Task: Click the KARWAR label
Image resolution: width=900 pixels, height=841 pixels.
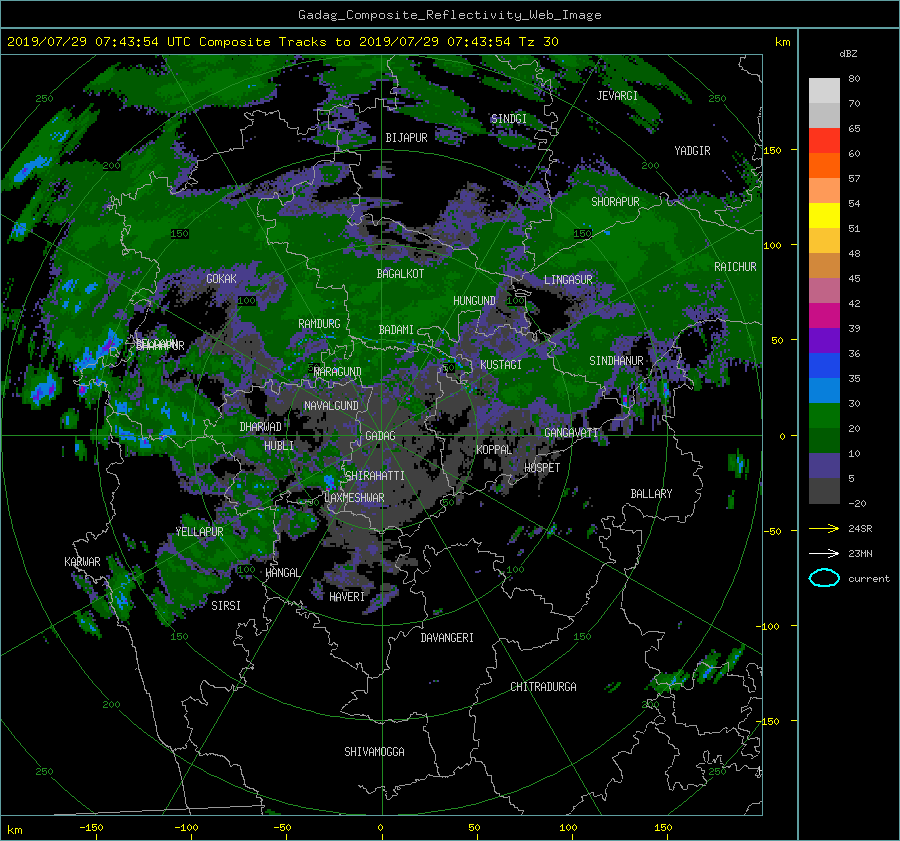Action: click(83, 562)
